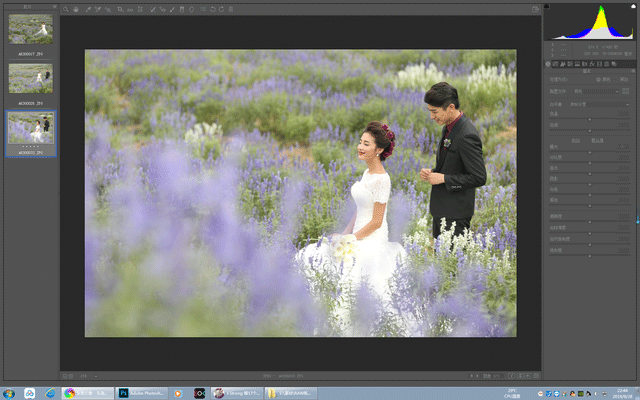The image size is (640, 400).
Task: Select the Red Eye Removal tool
Action: click(x=162, y=9)
